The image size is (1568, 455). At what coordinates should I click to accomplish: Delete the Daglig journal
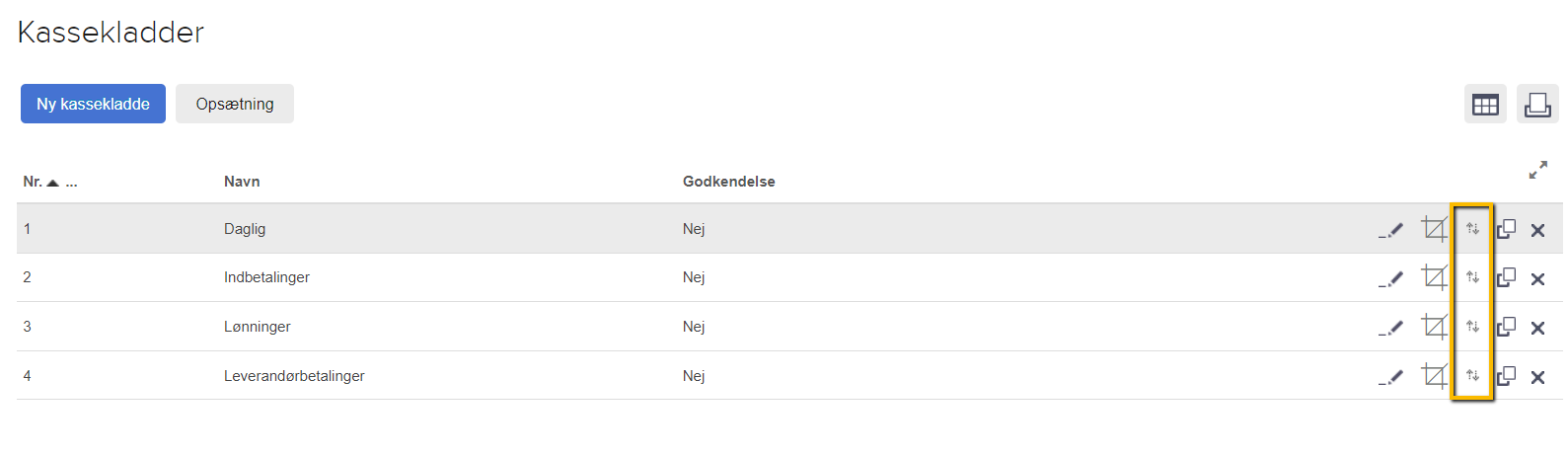(1537, 230)
